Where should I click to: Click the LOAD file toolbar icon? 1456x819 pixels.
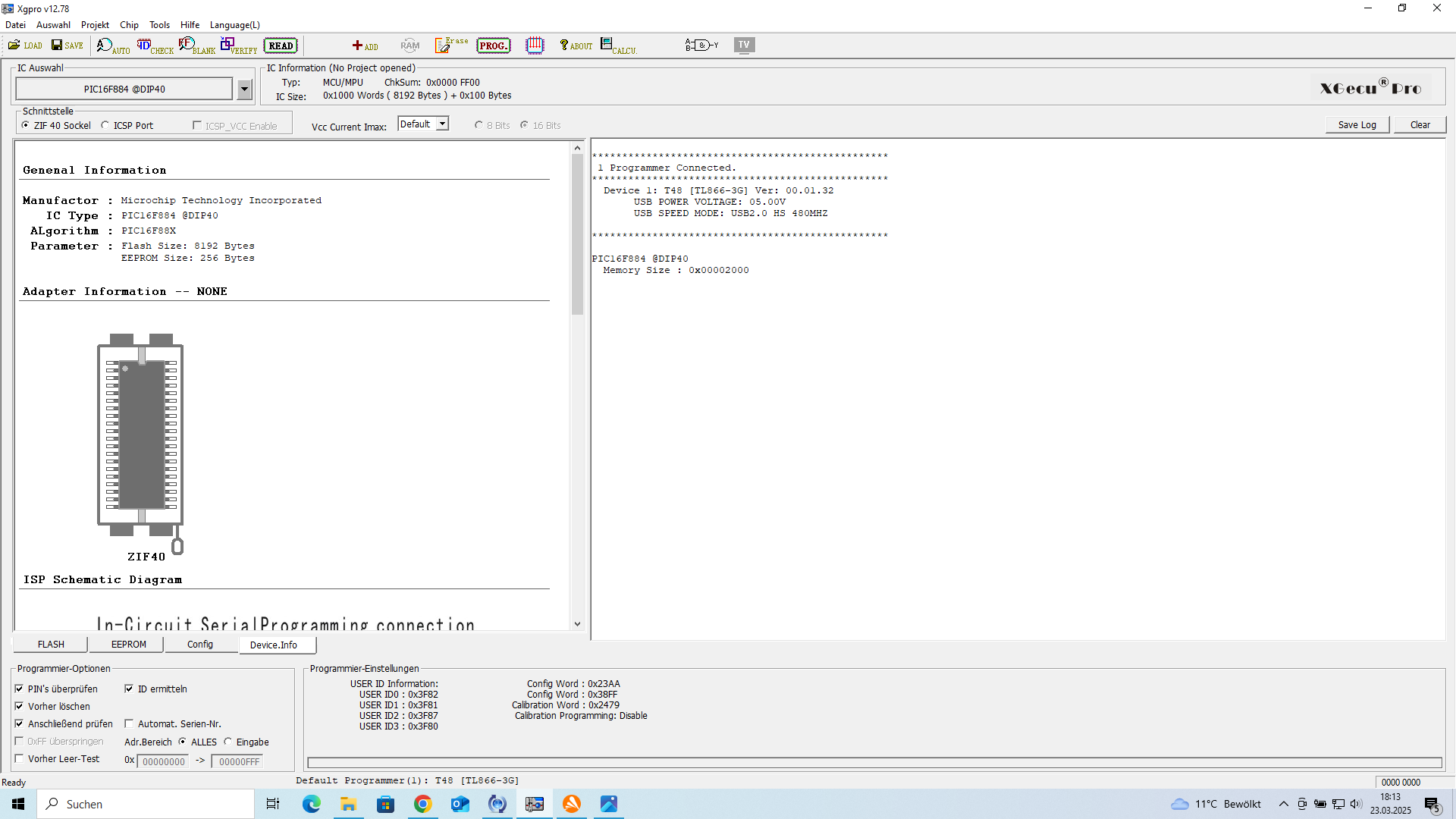25,45
